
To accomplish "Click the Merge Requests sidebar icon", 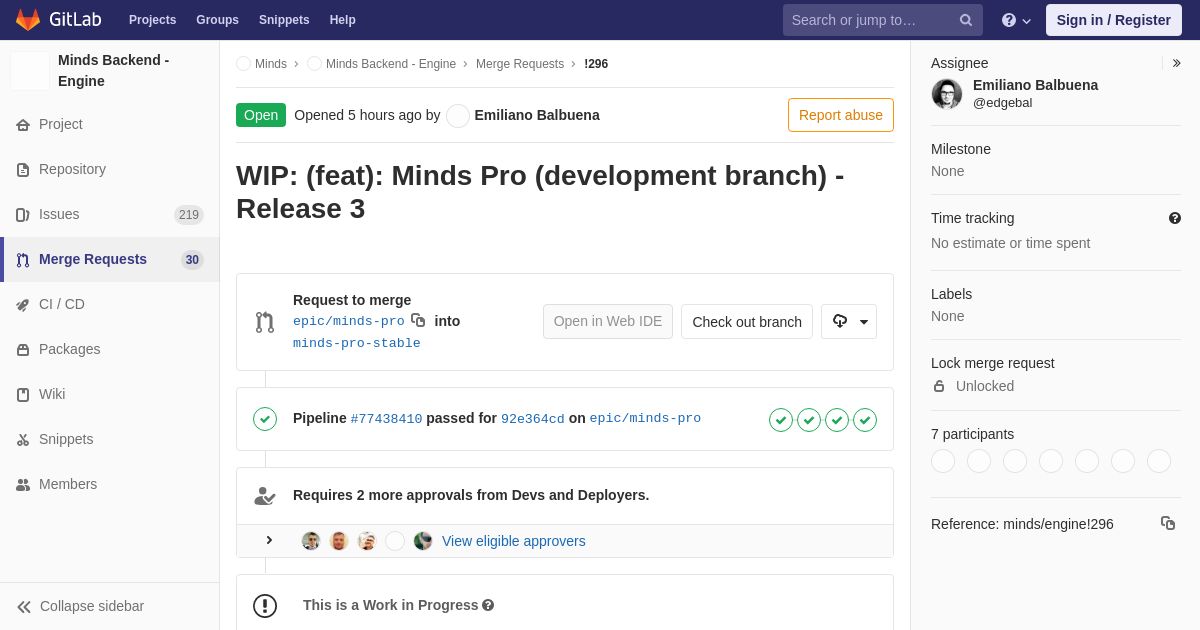I will (23, 260).
